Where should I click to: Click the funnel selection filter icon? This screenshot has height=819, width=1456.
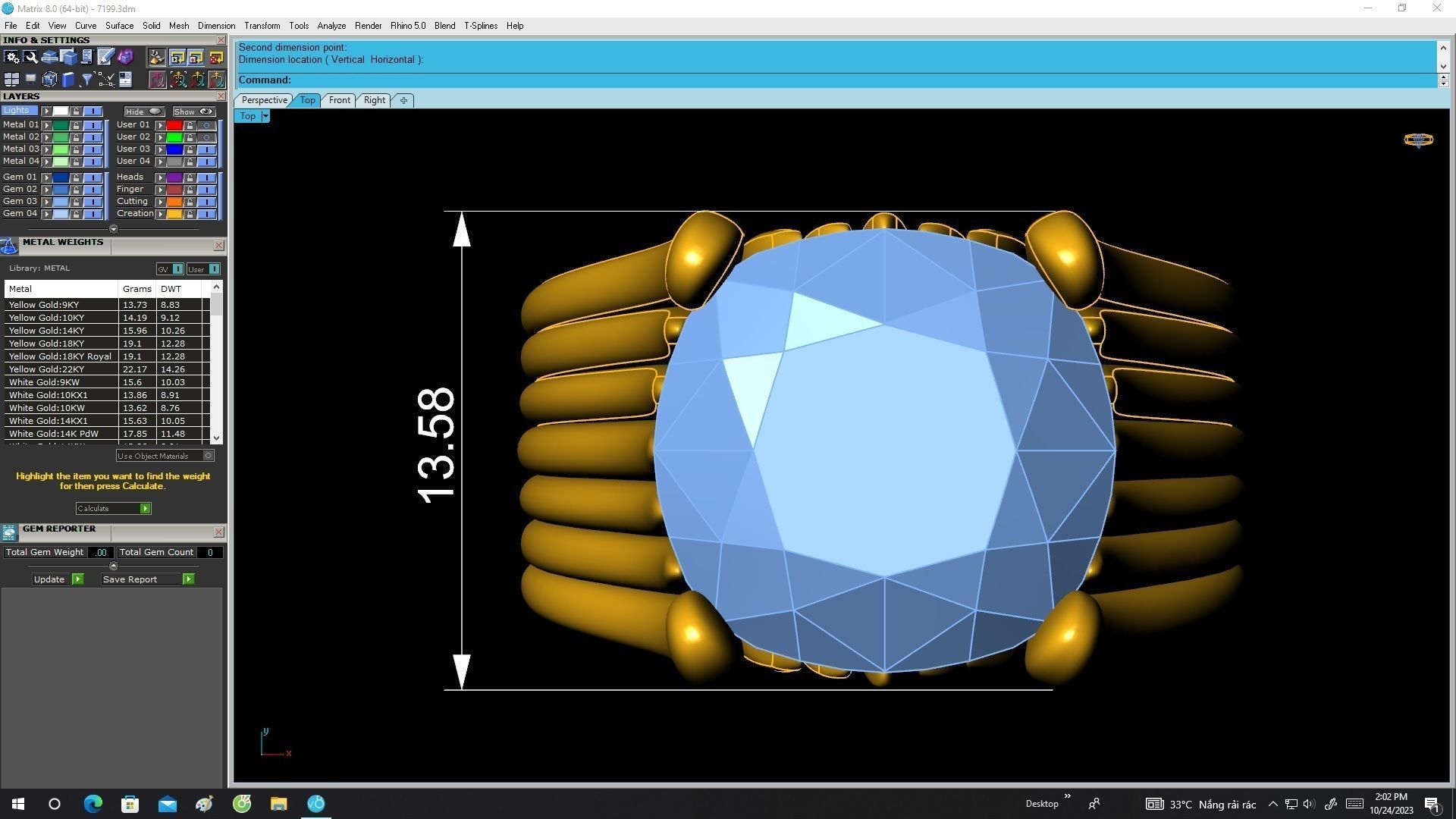coord(87,80)
